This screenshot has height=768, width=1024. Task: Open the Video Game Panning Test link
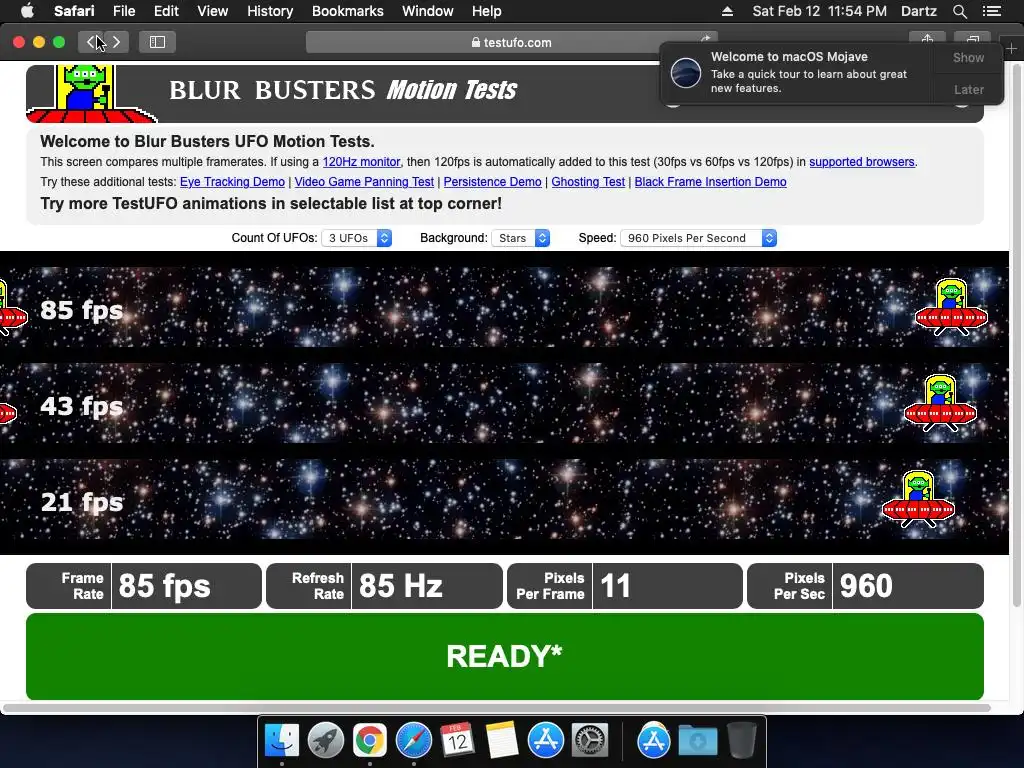click(364, 182)
